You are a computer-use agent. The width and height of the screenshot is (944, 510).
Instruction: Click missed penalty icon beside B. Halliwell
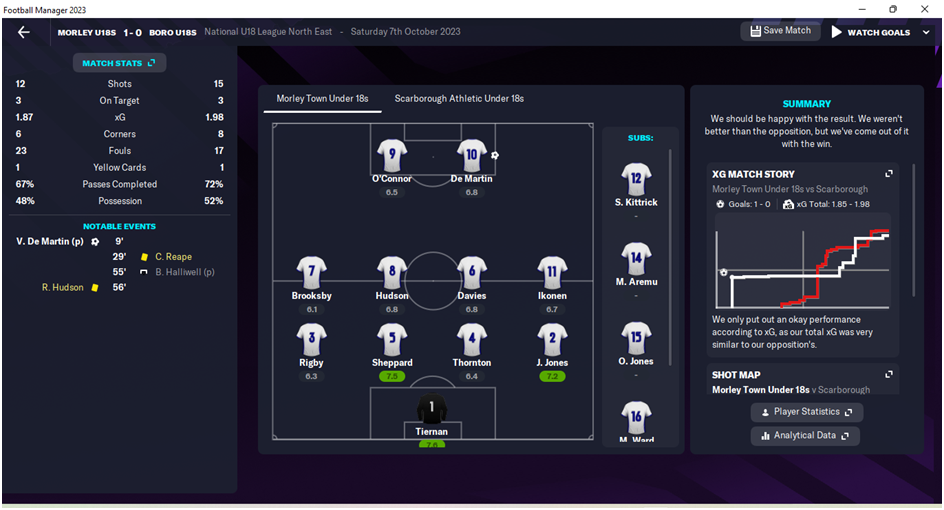(x=144, y=272)
